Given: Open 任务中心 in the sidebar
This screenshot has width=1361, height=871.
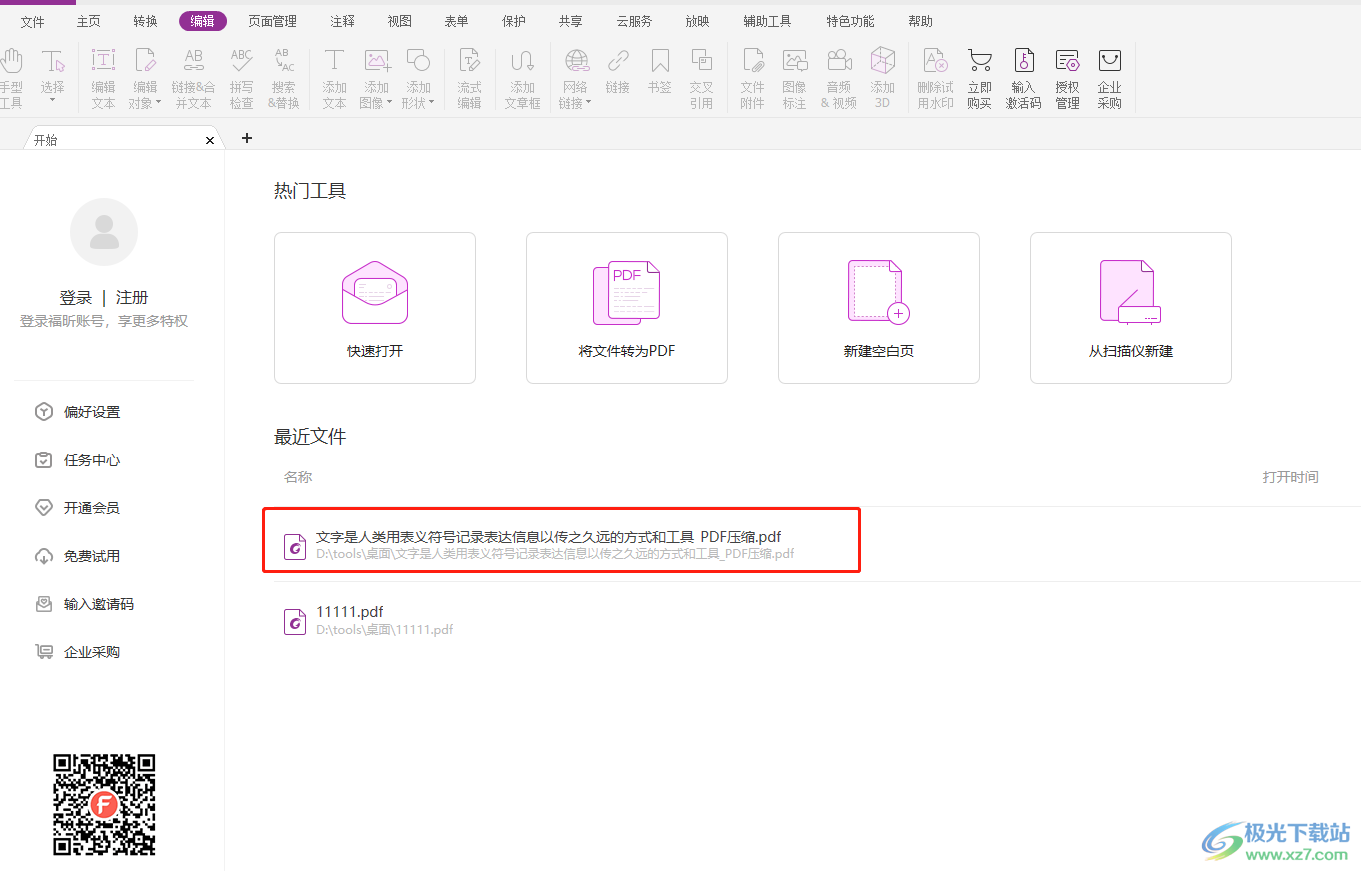Looking at the screenshot, I should pos(78,460).
